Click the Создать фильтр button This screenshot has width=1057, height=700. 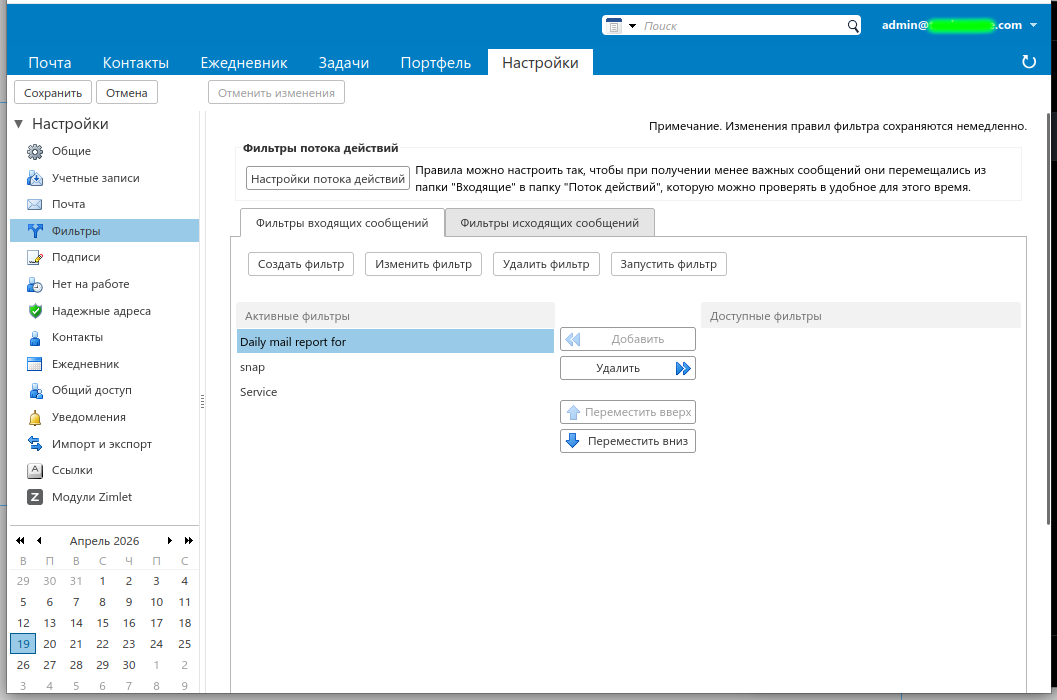coord(300,264)
